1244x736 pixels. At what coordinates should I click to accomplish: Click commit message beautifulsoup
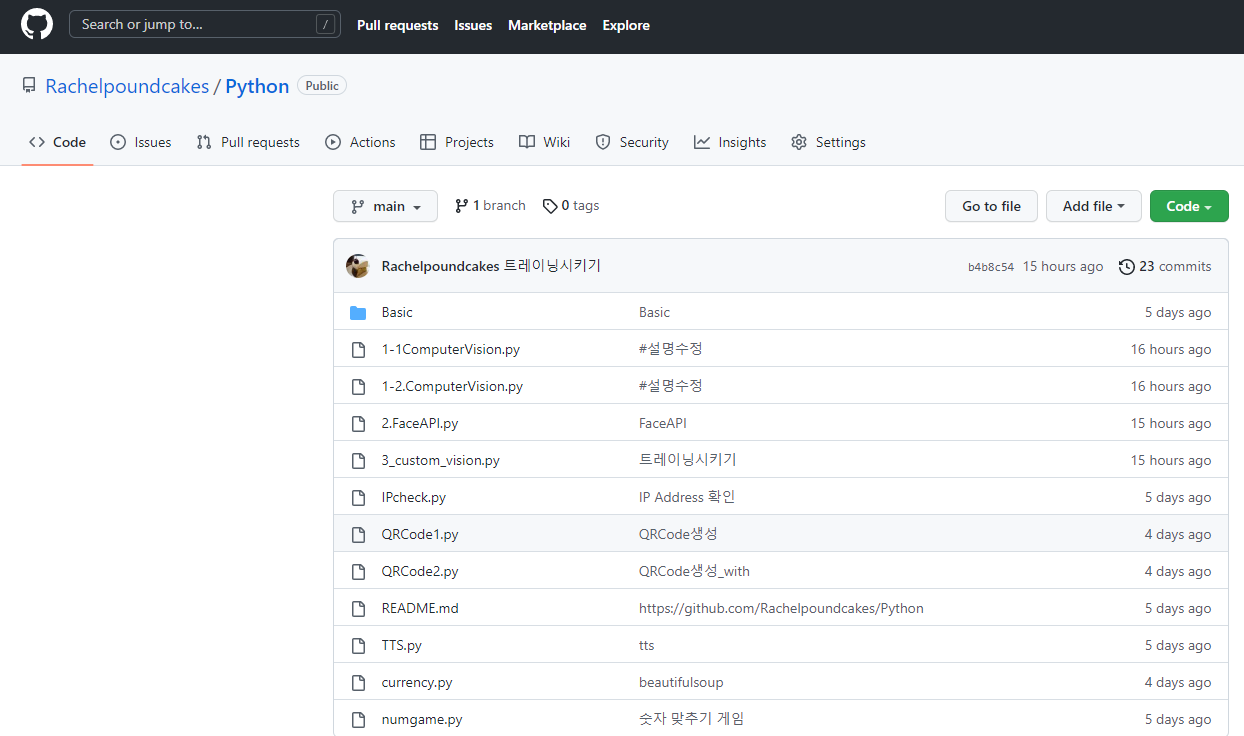[681, 683]
